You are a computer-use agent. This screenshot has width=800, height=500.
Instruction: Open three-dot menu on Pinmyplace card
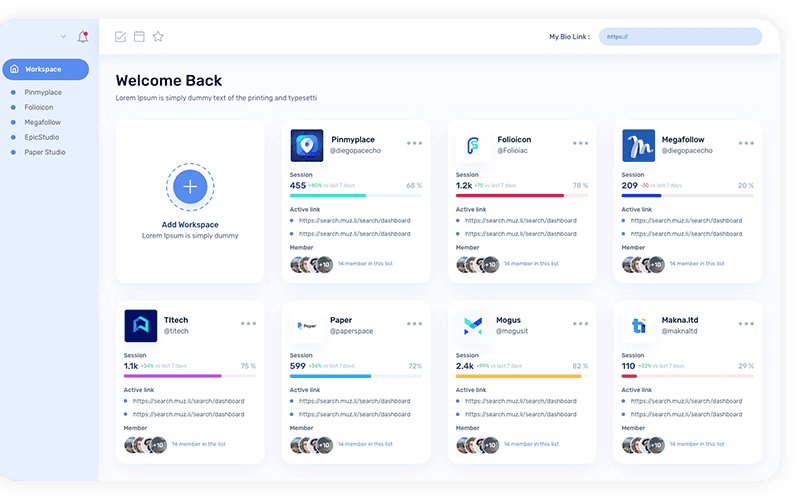point(414,143)
